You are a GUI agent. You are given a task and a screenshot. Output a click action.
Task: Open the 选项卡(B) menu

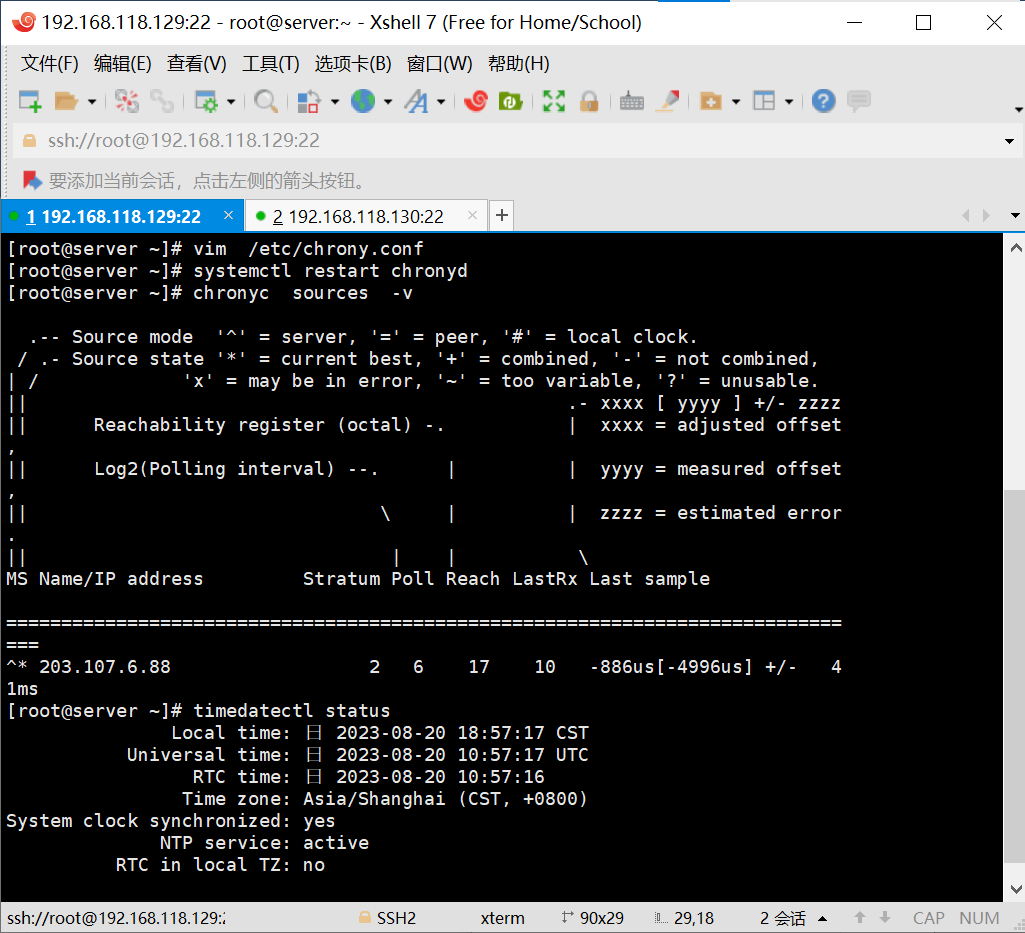[x=353, y=64]
